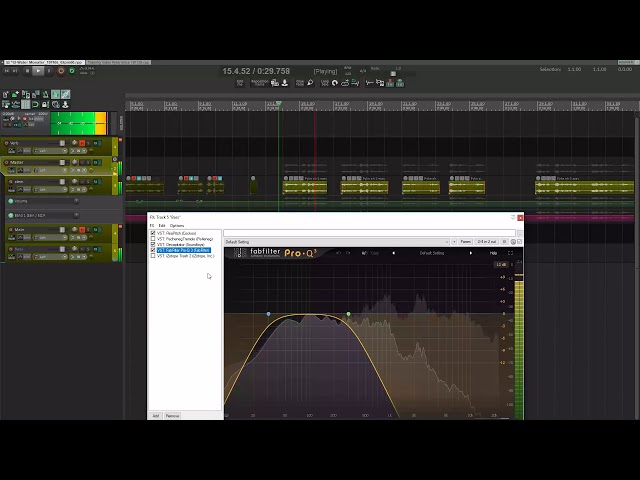The image size is (640, 480).
Task: Click the Pro-Q 3 redo arrow
Action: (348, 253)
